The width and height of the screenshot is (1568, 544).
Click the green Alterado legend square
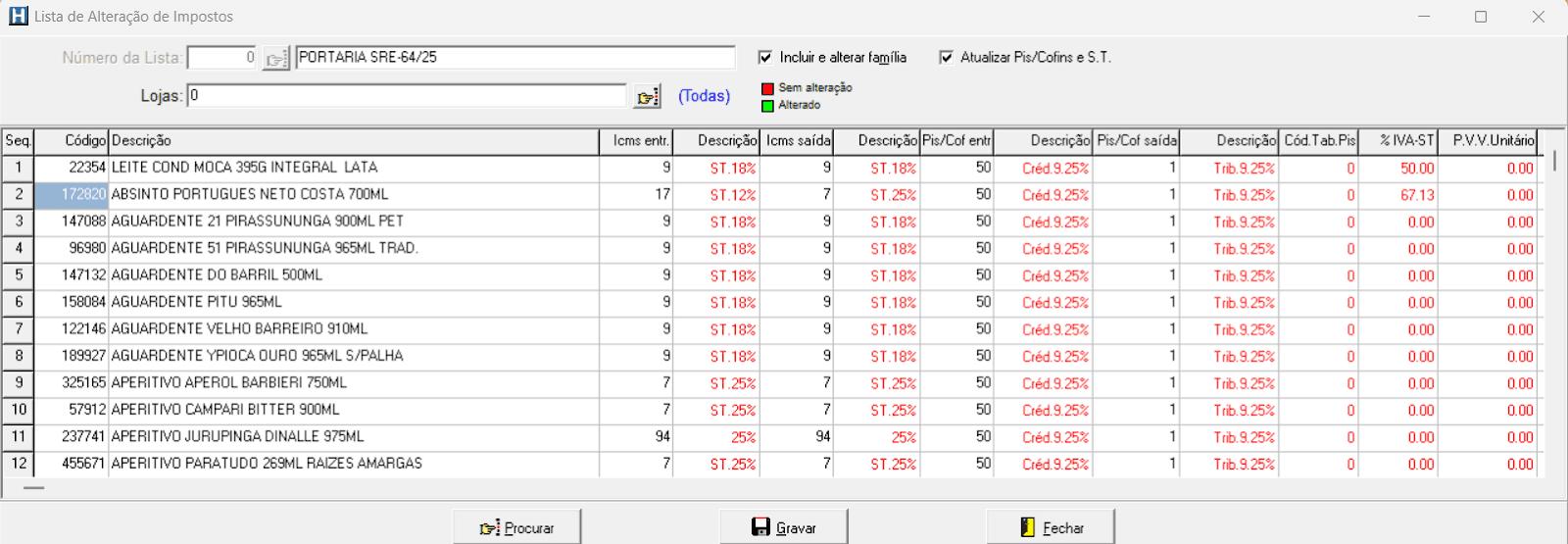(767, 105)
